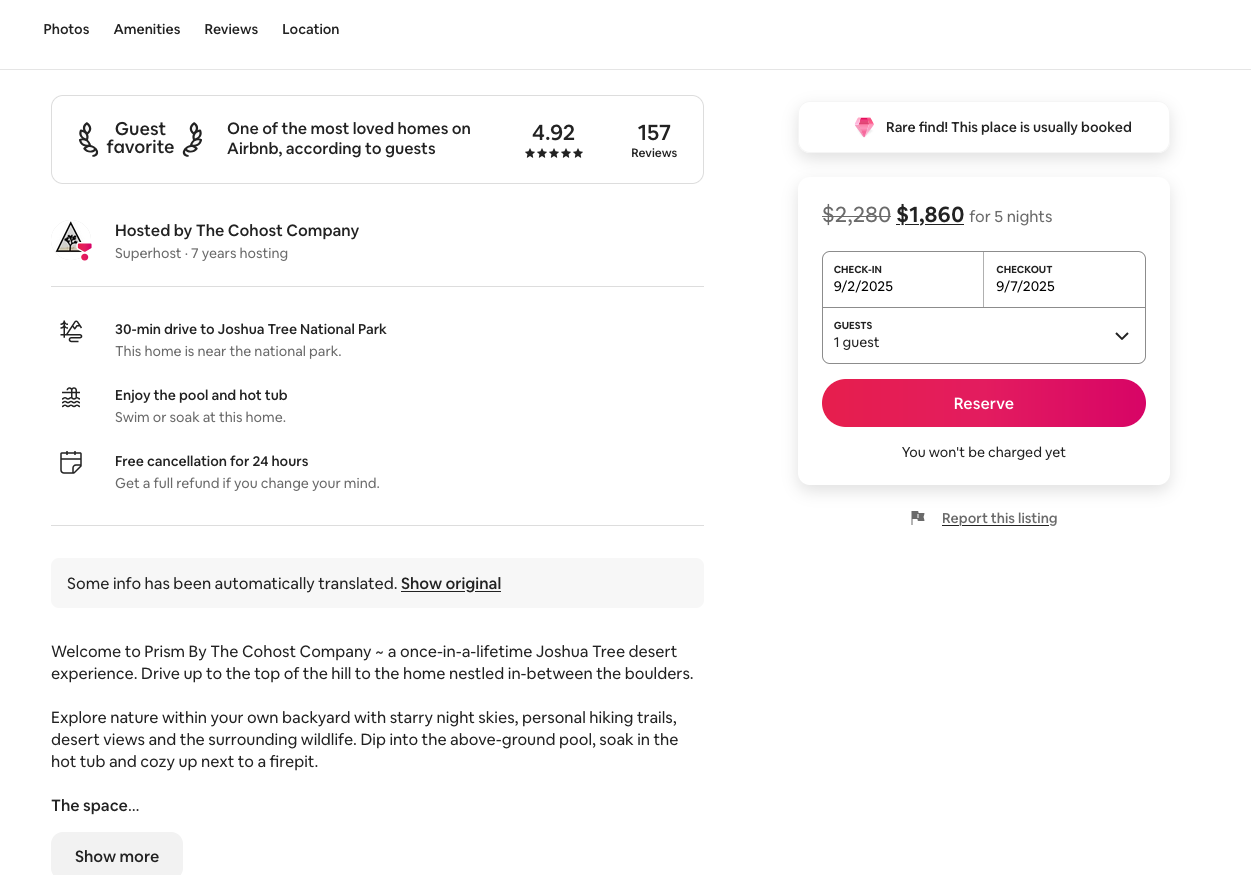The image size is (1251, 875).
Task: Click the national park trees icon
Action: [71, 331]
